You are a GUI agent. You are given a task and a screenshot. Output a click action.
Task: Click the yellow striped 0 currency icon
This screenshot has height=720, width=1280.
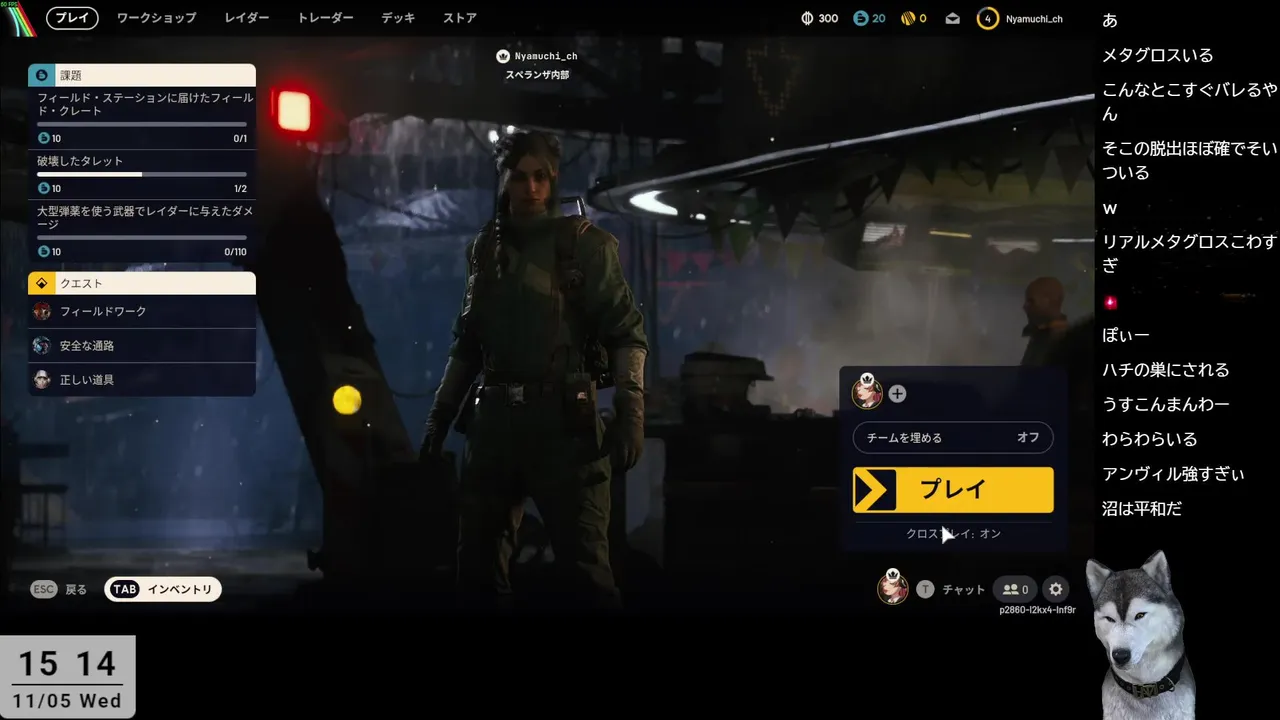908,18
